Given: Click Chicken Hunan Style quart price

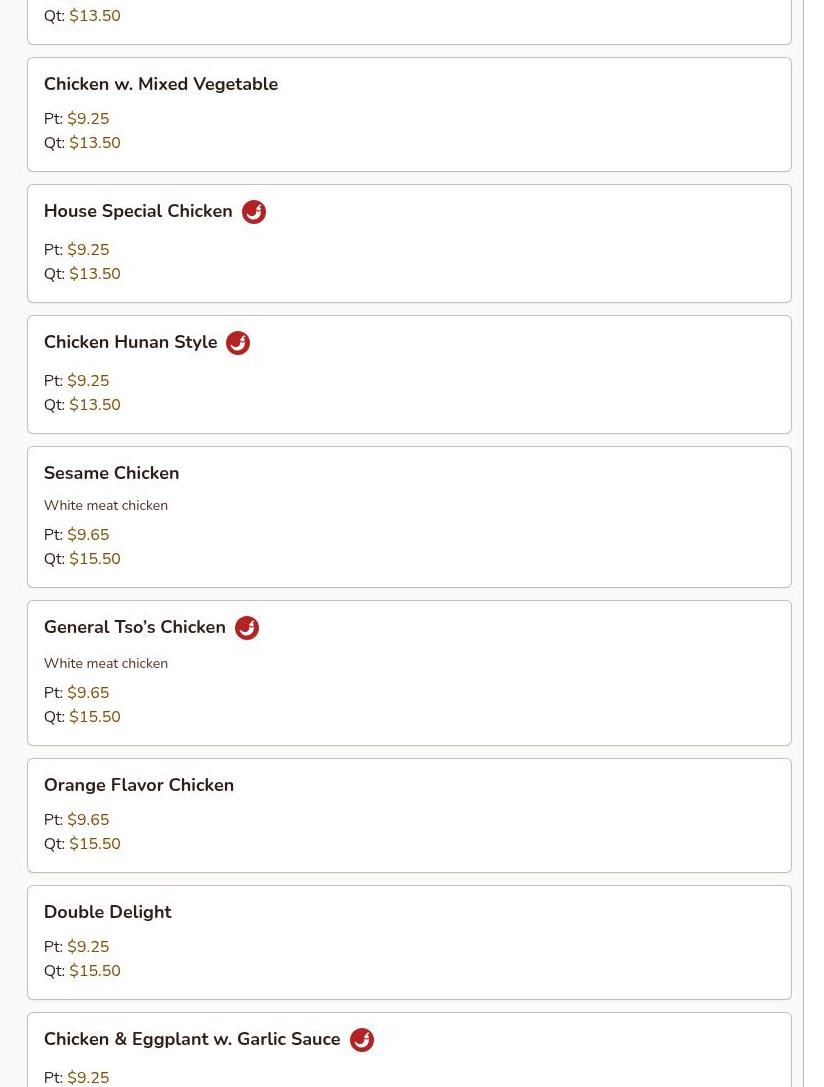Looking at the screenshot, I should pyautogui.click(x=95, y=405).
